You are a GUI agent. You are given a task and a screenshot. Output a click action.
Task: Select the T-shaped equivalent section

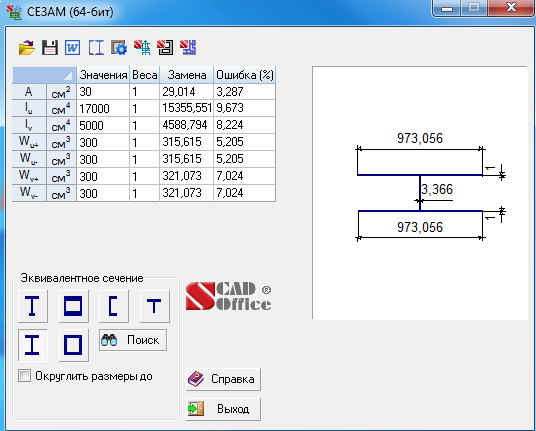[x=155, y=306]
